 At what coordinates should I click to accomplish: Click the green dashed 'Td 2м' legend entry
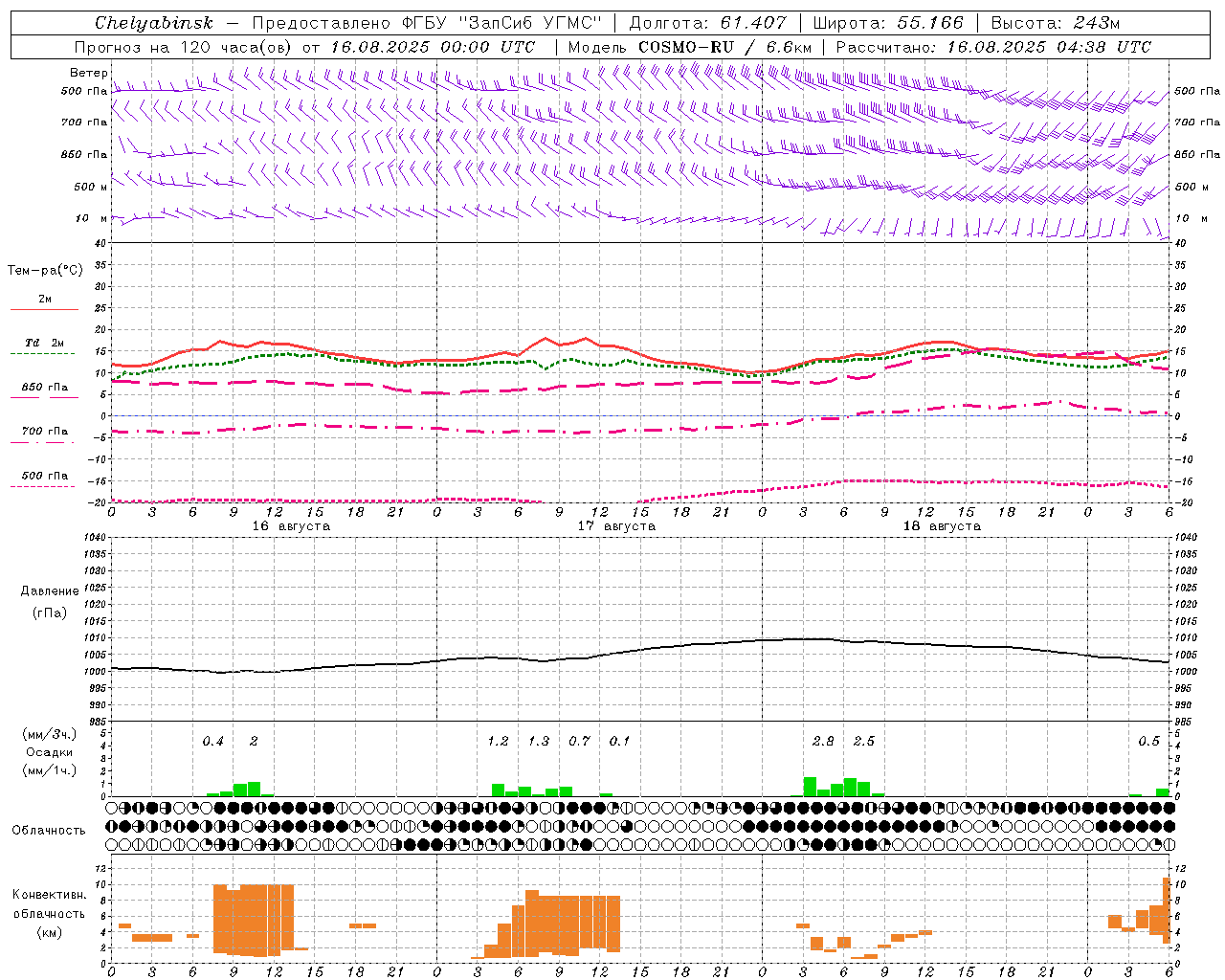(x=44, y=347)
